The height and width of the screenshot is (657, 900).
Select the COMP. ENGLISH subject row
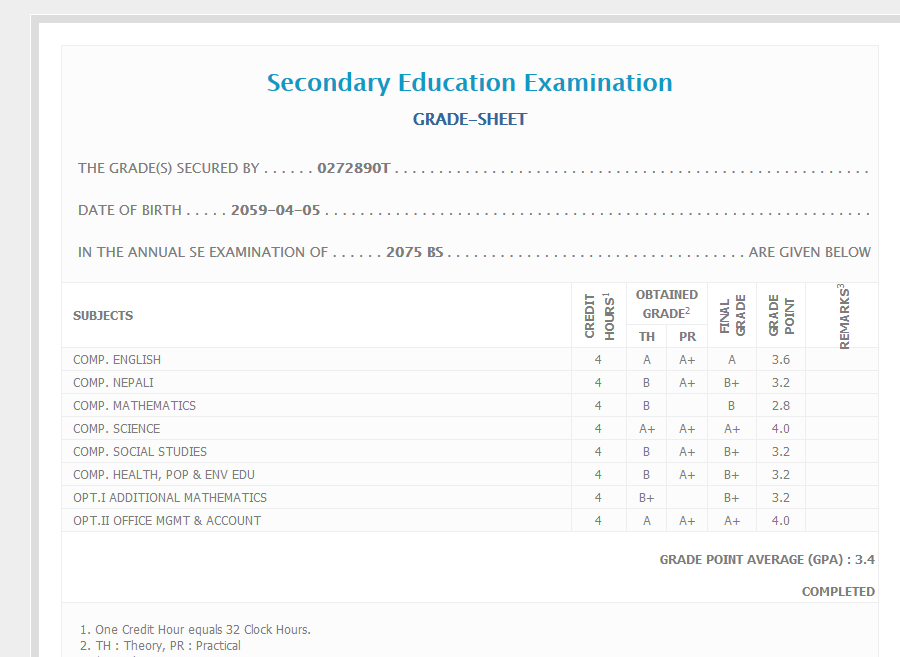pos(117,360)
